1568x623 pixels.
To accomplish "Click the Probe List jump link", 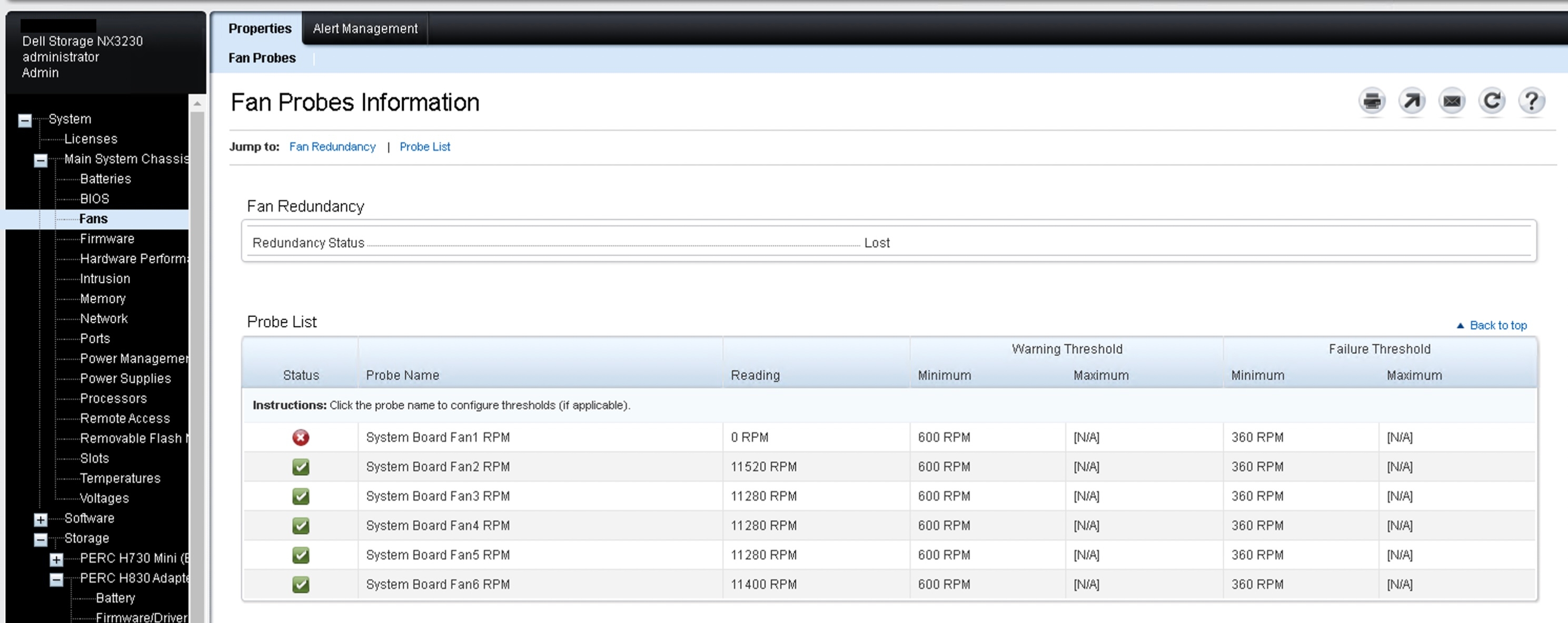I will 423,146.
